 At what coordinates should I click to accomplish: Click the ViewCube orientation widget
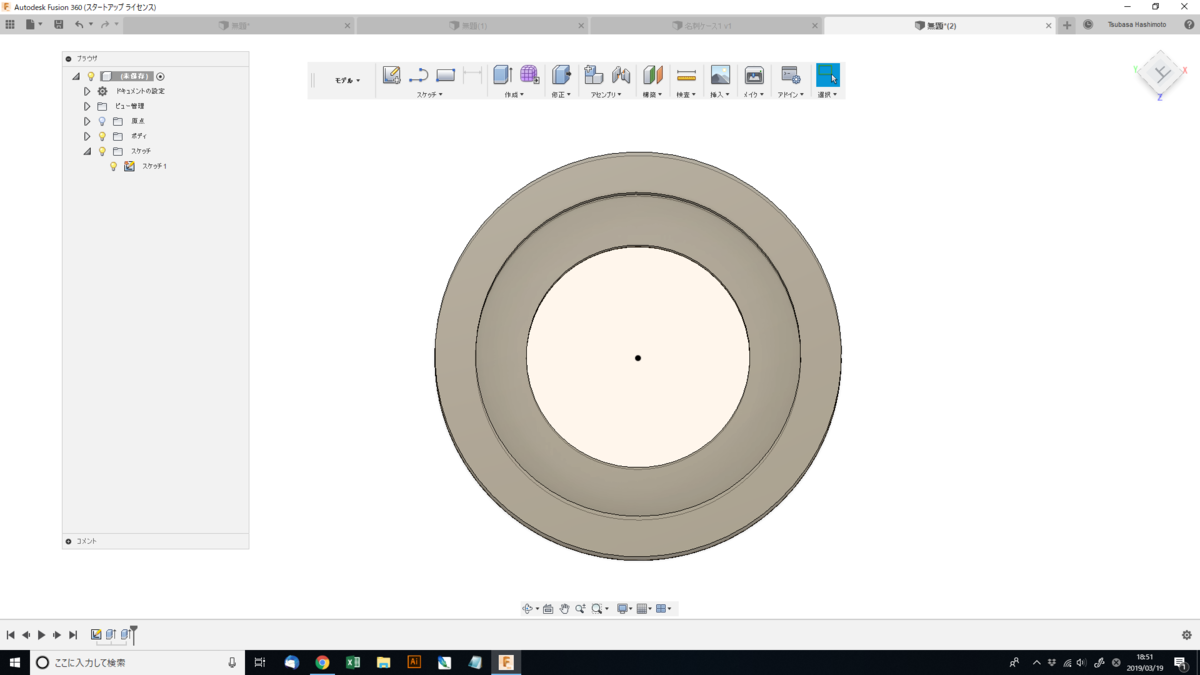[1161, 74]
